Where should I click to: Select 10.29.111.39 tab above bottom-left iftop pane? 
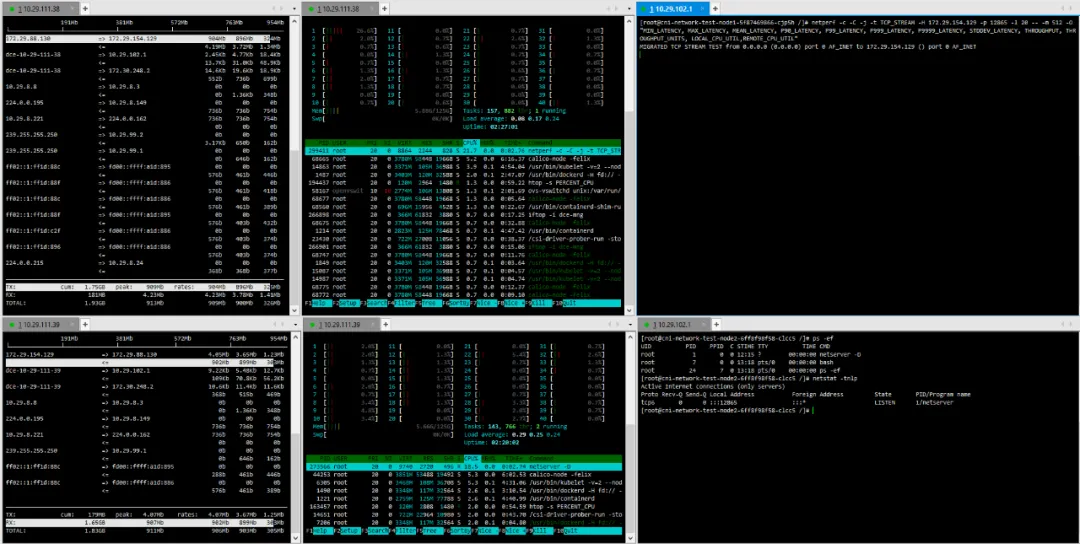coord(41,324)
